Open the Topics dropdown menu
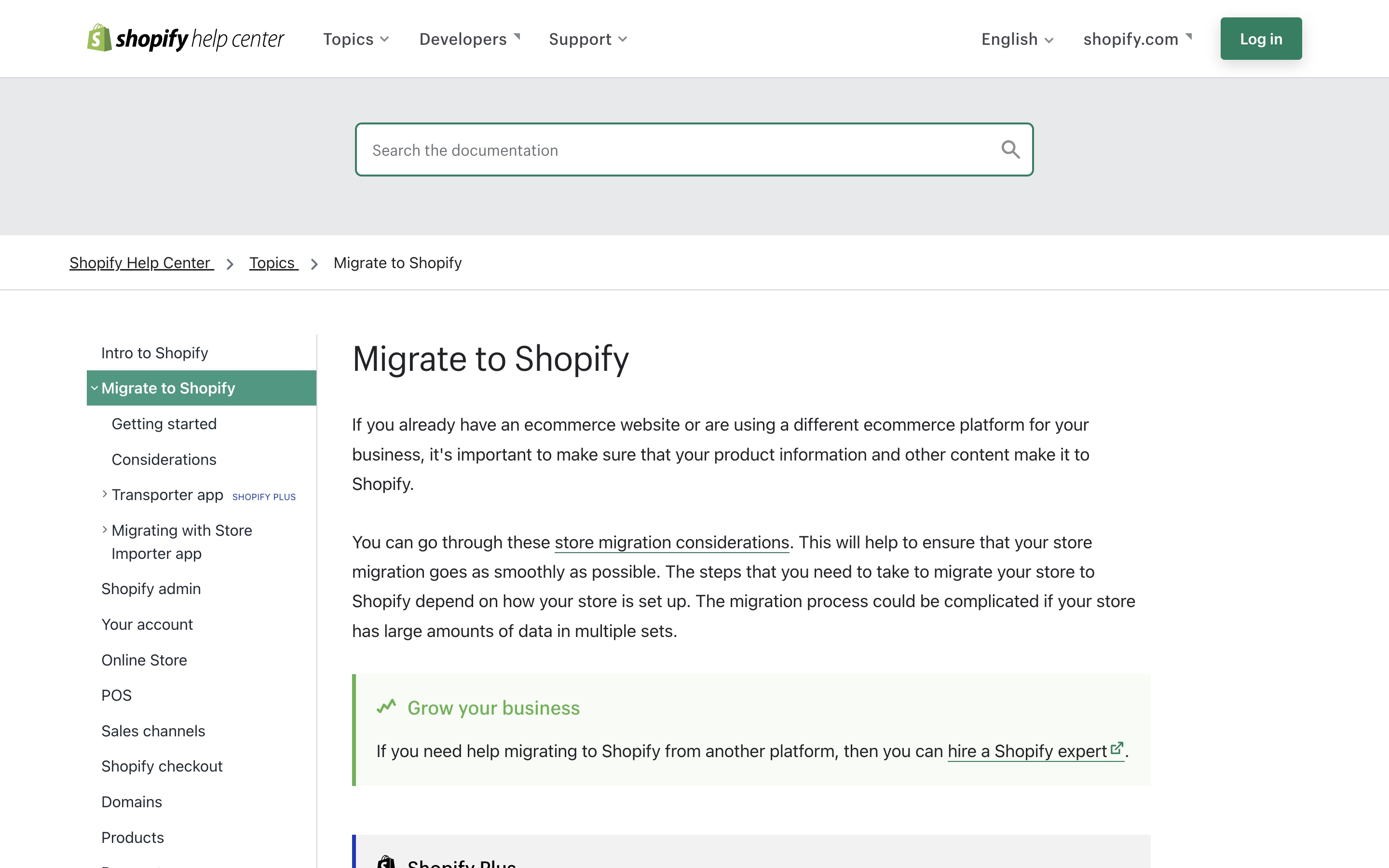 pyautogui.click(x=356, y=39)
